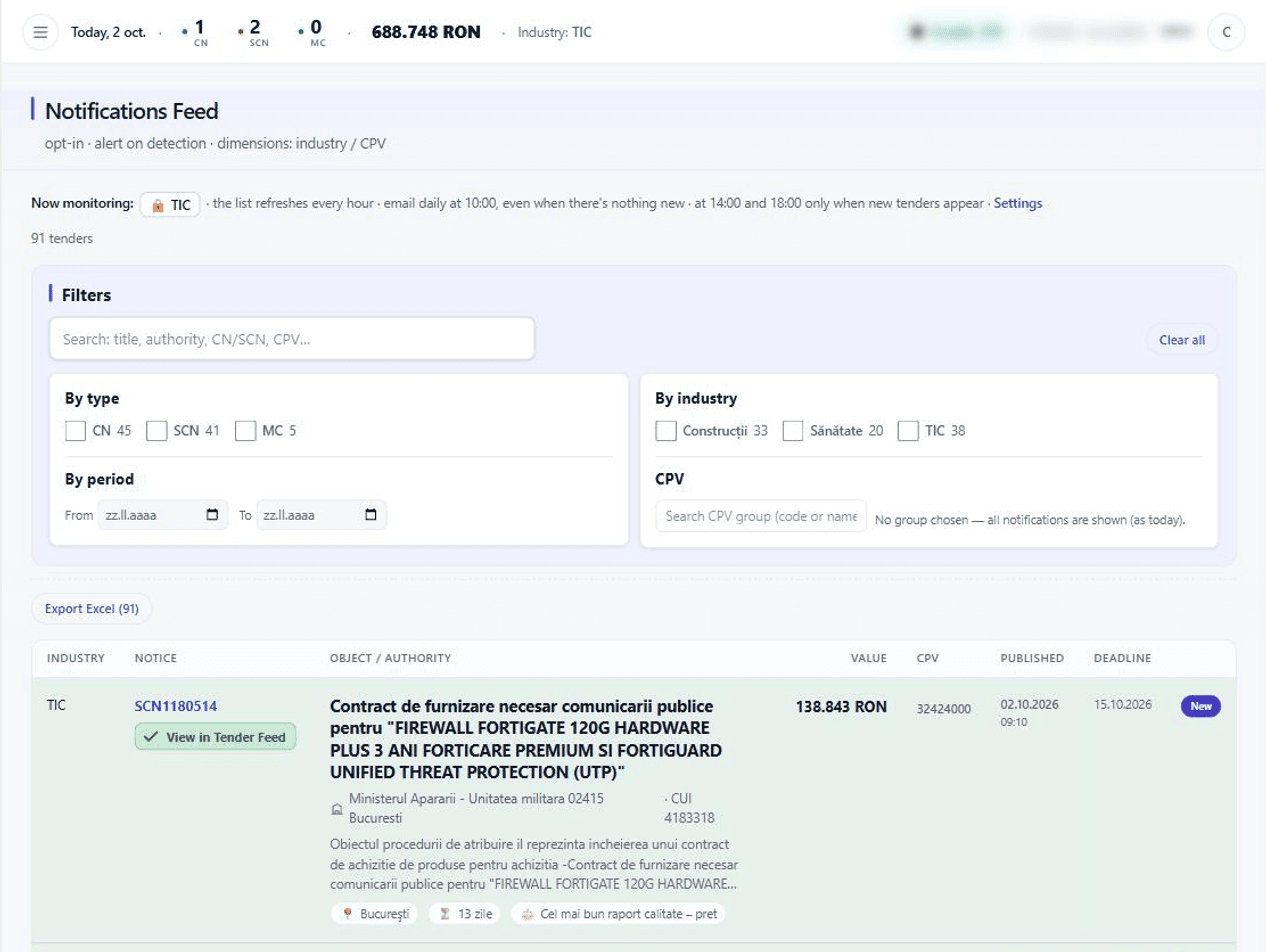Focus the Search CPV group field
The height and width of the screenshot is (952, 1266).
[x=761, y=516]
